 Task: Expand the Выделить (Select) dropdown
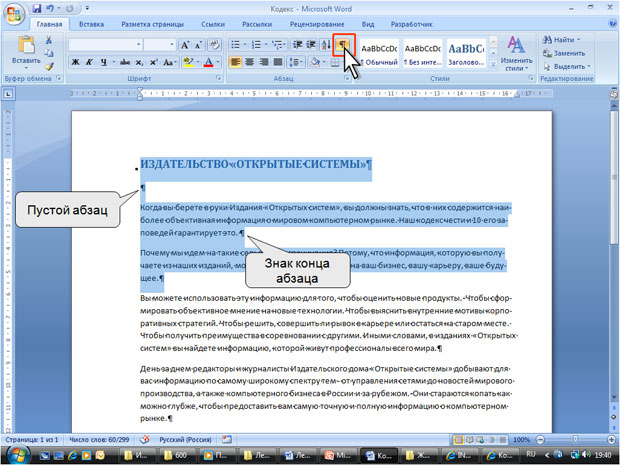(x=567, y=66)
